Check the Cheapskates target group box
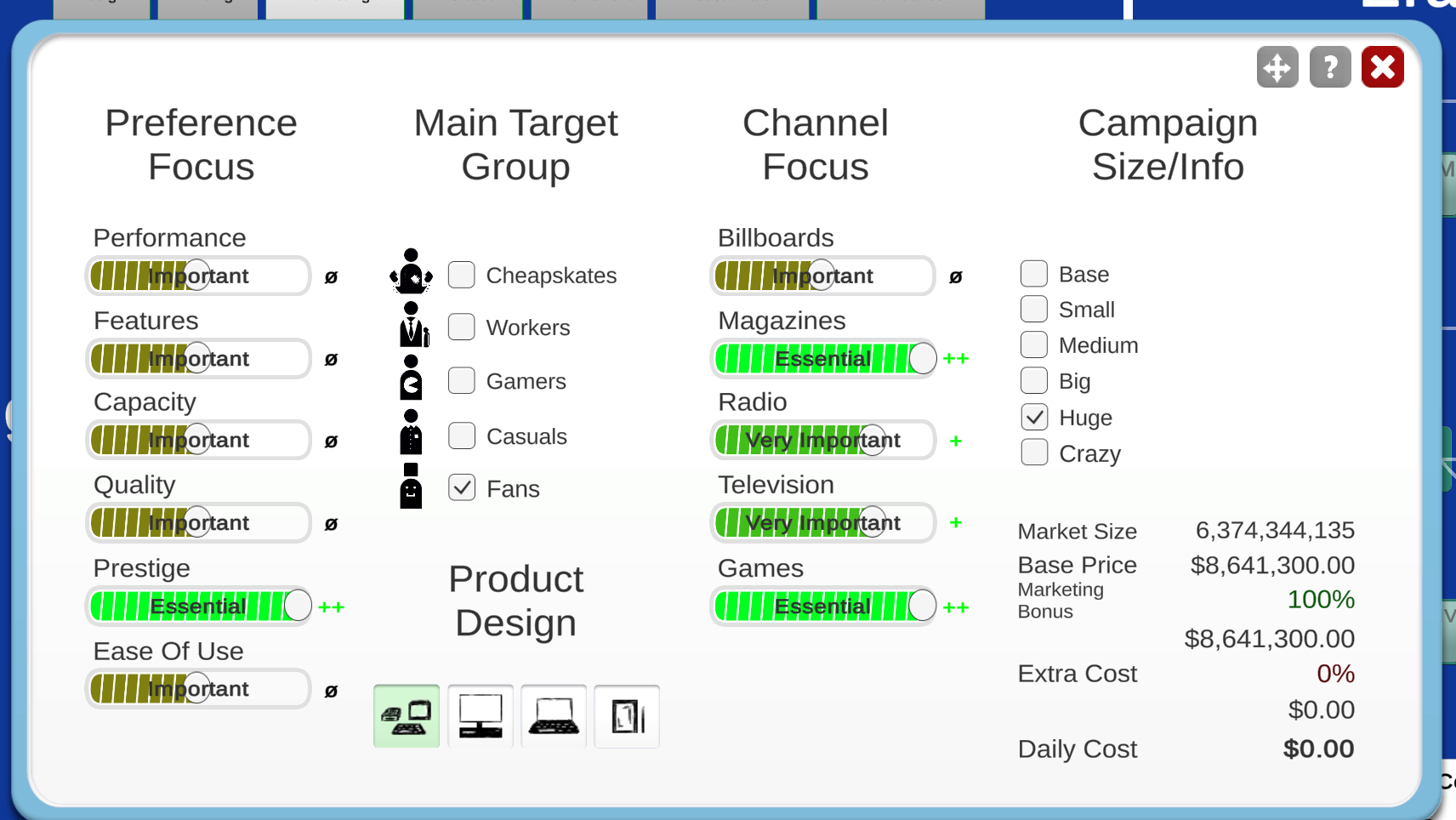This screenshot has height=820, width=1456. tap(462, 275)
